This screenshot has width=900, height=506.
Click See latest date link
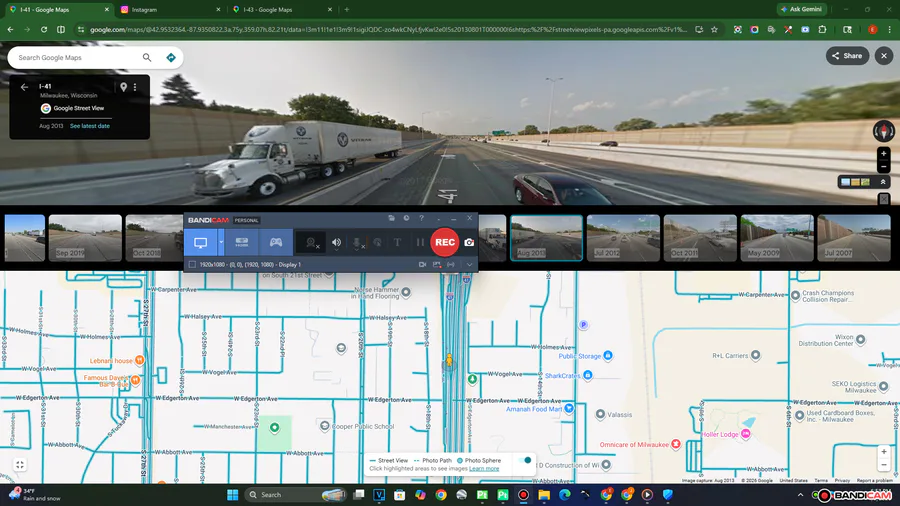coord(90,126)
